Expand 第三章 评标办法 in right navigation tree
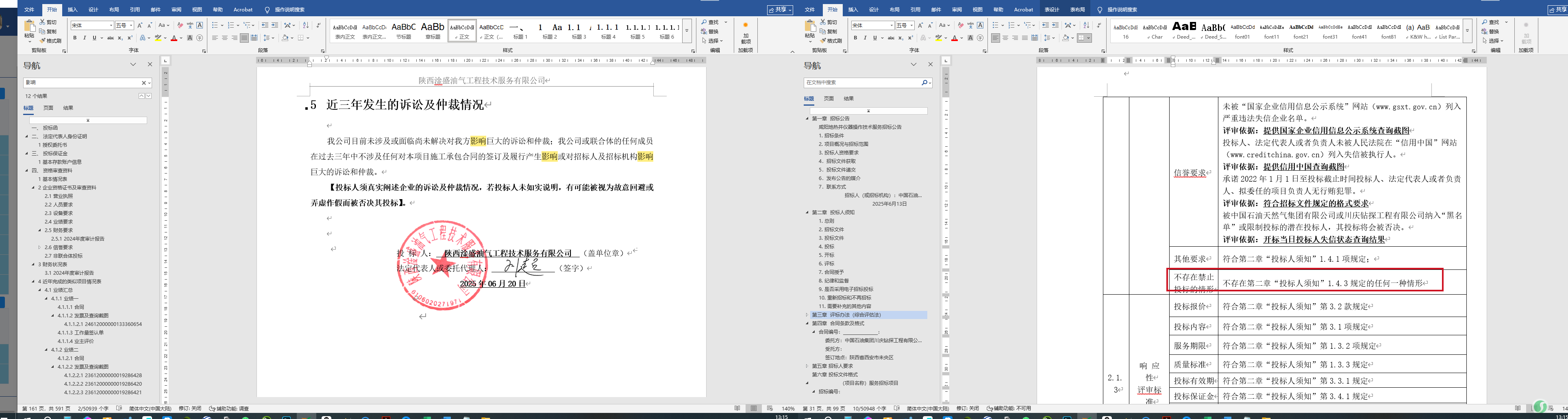The height and width of the screenshot is (419, 1568). point(807,315)
